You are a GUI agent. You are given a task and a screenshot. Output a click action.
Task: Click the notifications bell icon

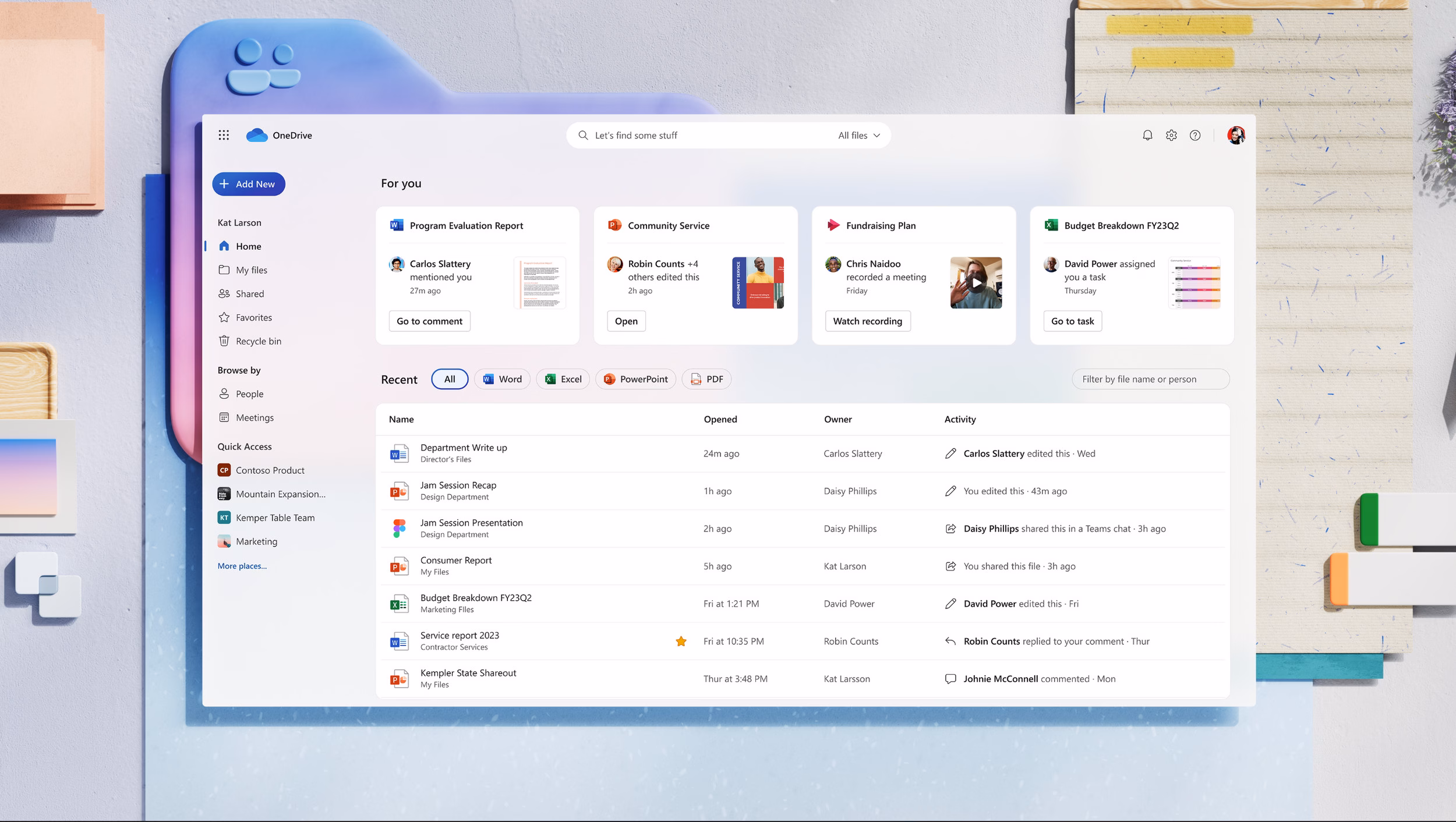tap(1147, 134)
